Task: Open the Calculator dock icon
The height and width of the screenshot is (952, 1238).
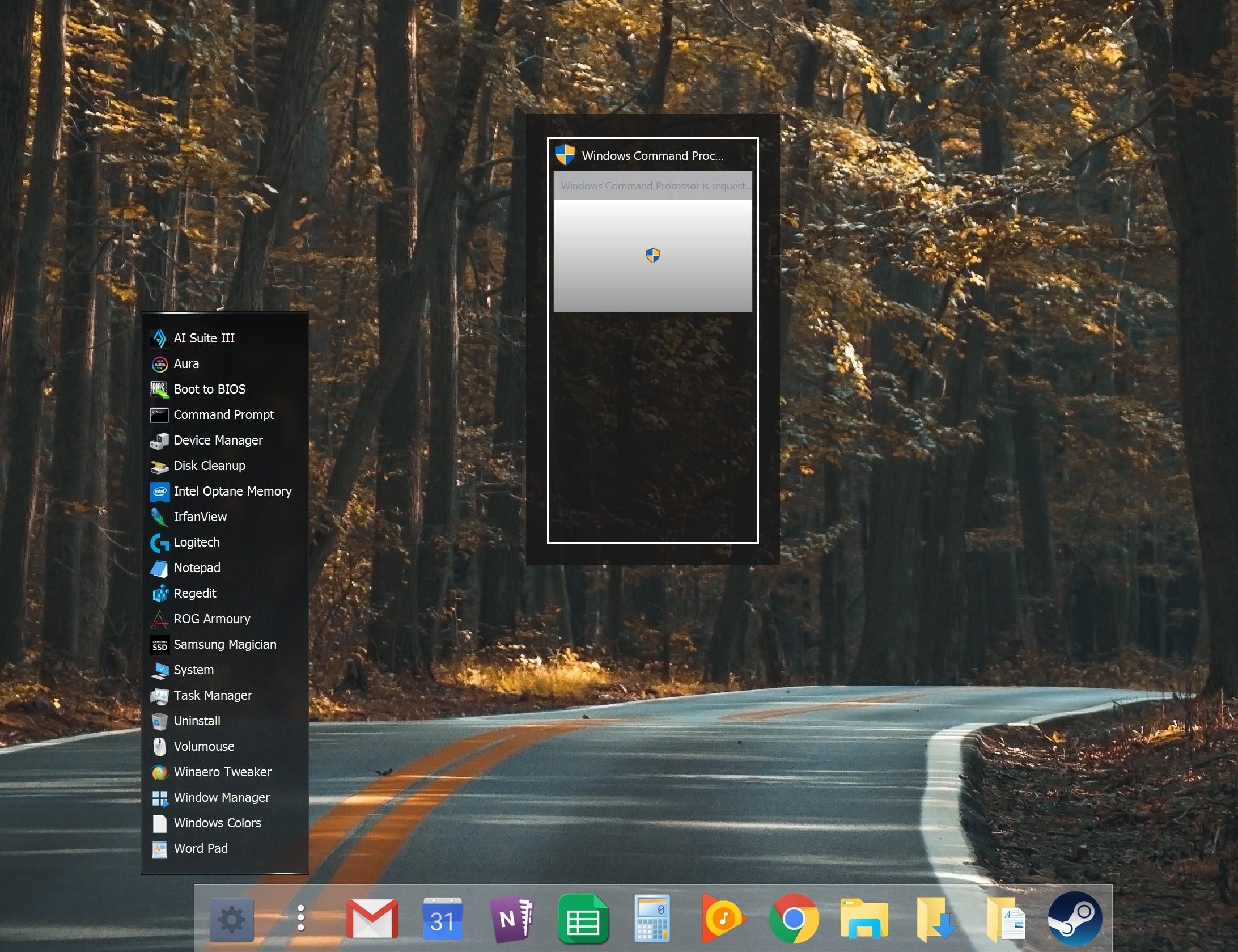Action: (x=652, y=919)
